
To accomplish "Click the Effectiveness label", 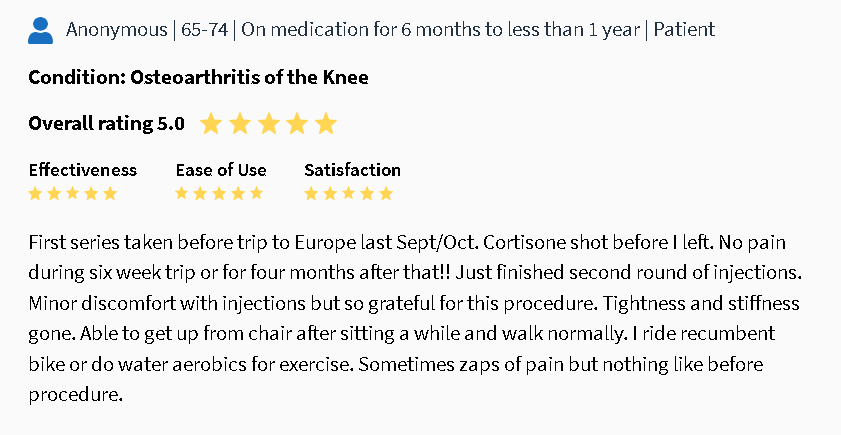I will click(82, 170).
